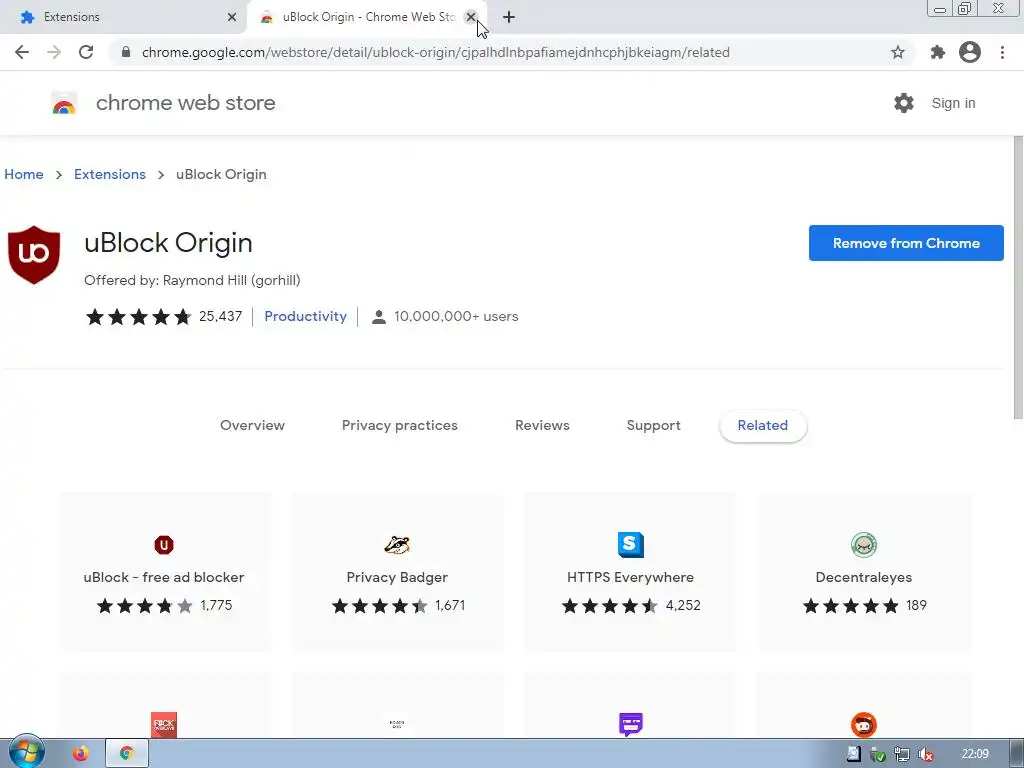Click the 4,252 rating count under HTTPS Everywhere

coord(683,605)
